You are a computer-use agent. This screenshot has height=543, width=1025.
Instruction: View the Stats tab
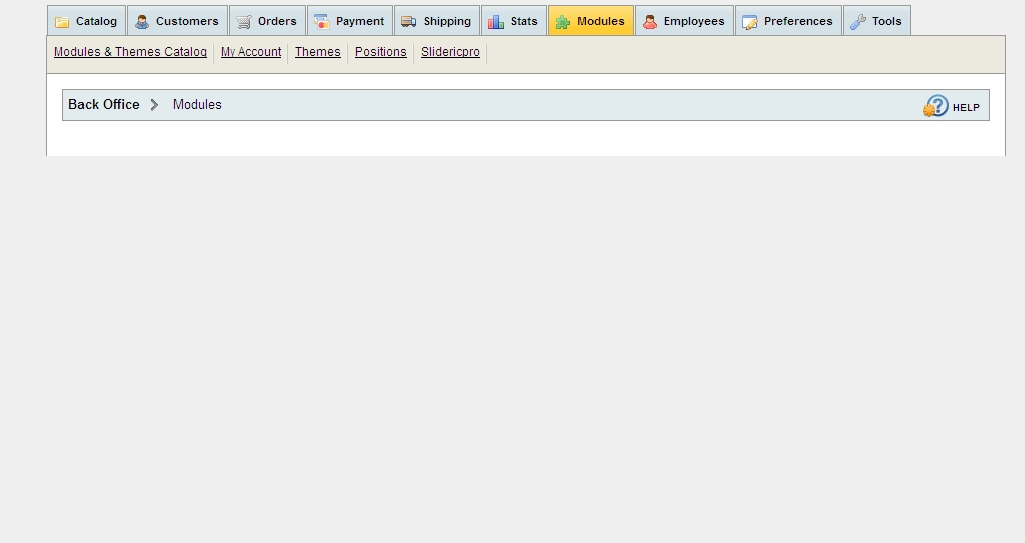[x=514, y=21]
